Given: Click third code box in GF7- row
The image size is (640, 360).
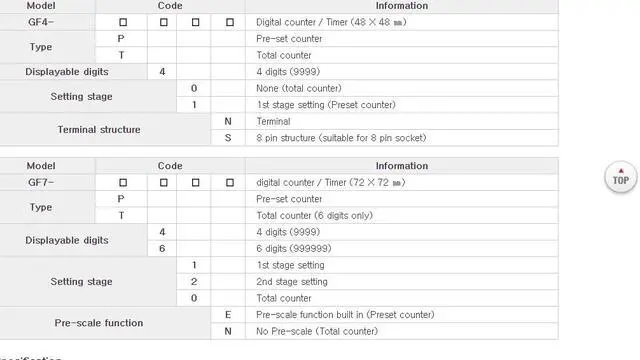Looking at the screenshot, I should click(x=196, y=182).
